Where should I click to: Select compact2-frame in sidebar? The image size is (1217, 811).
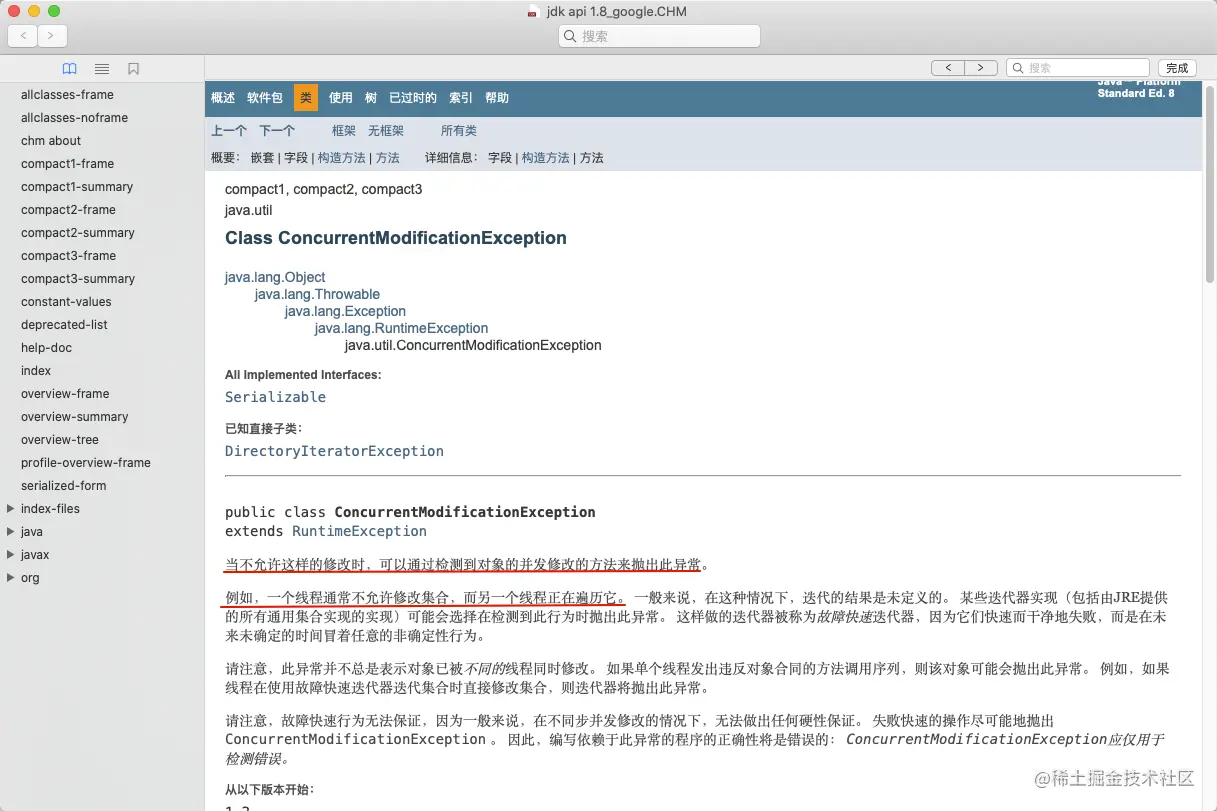(68, 210)
